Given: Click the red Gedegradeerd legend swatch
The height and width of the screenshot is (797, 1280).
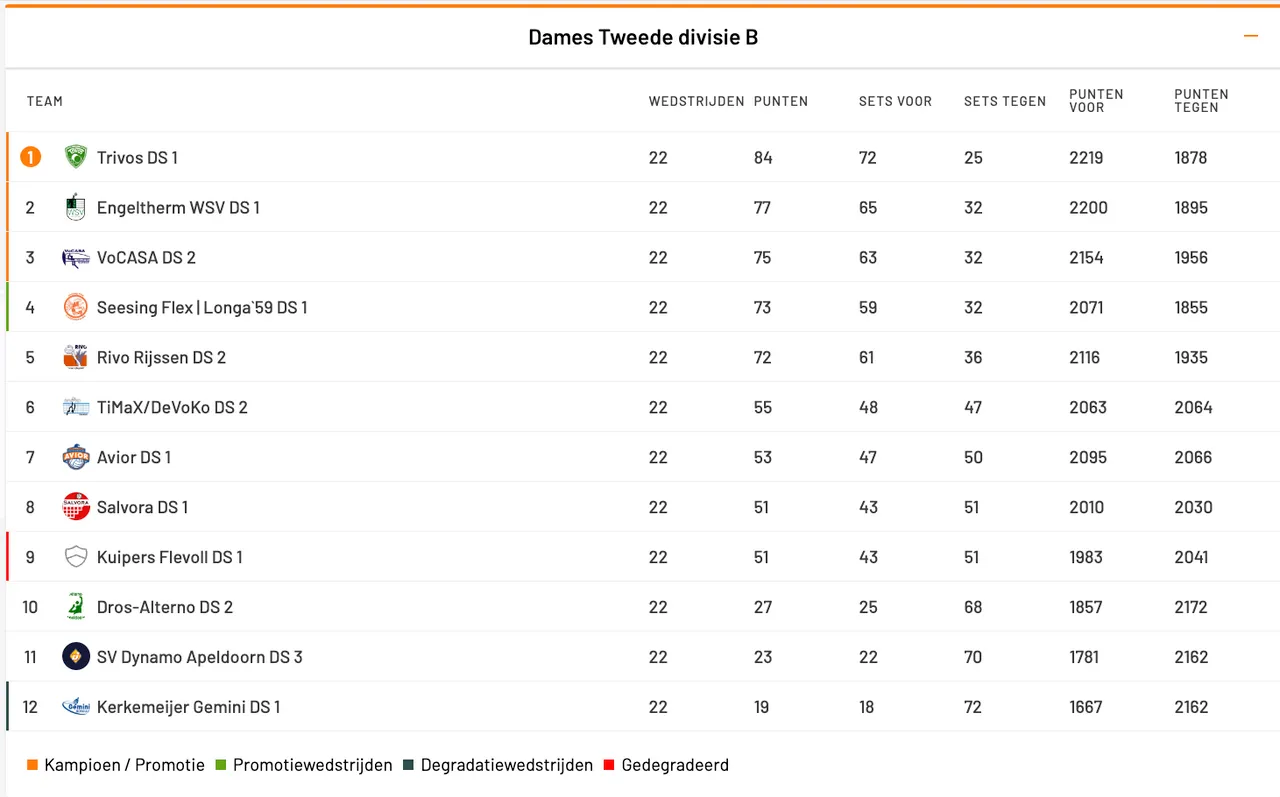Looking at the screenshot, I should point(610,765).
